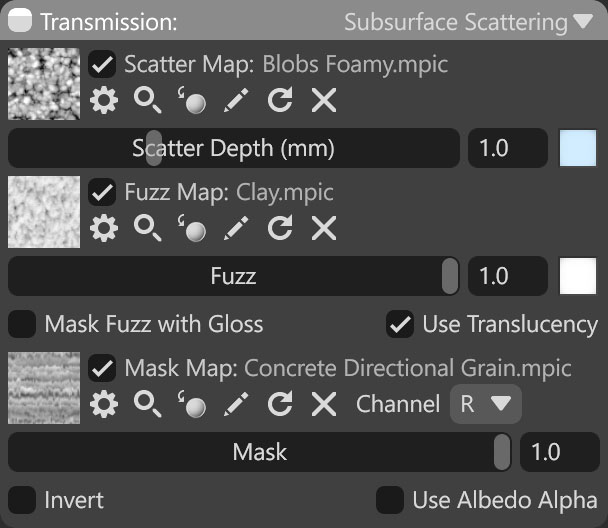This screenshot has width=608, height=528.
Task: Open Subsurface Scattering transmission dropdown
Action: 468,22
